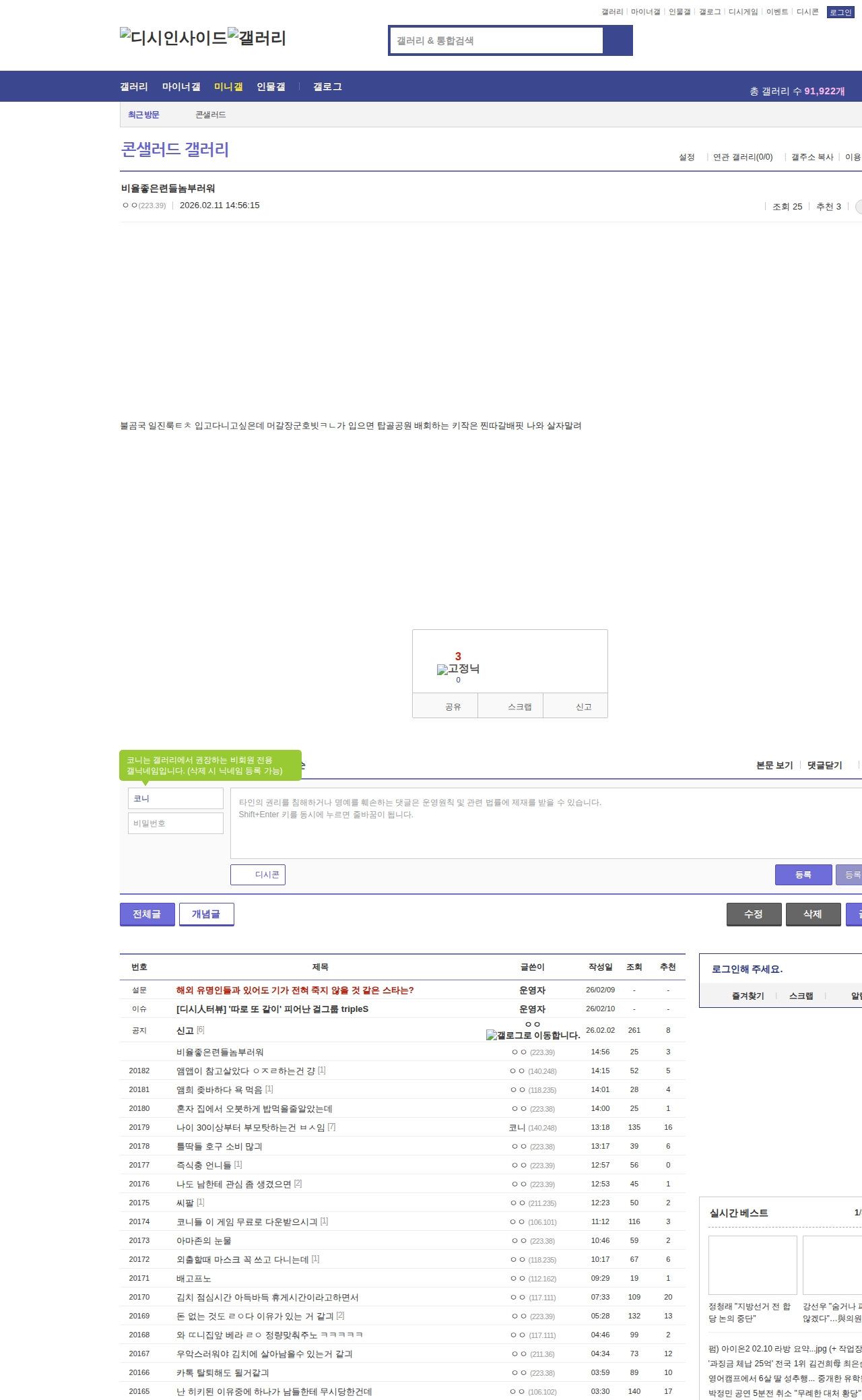Image resolution: width=862 pixels, height=1400 pixels.
Task: Open 아이온2 02.10 라방 요약 link
Action: tap(785, 1349)
